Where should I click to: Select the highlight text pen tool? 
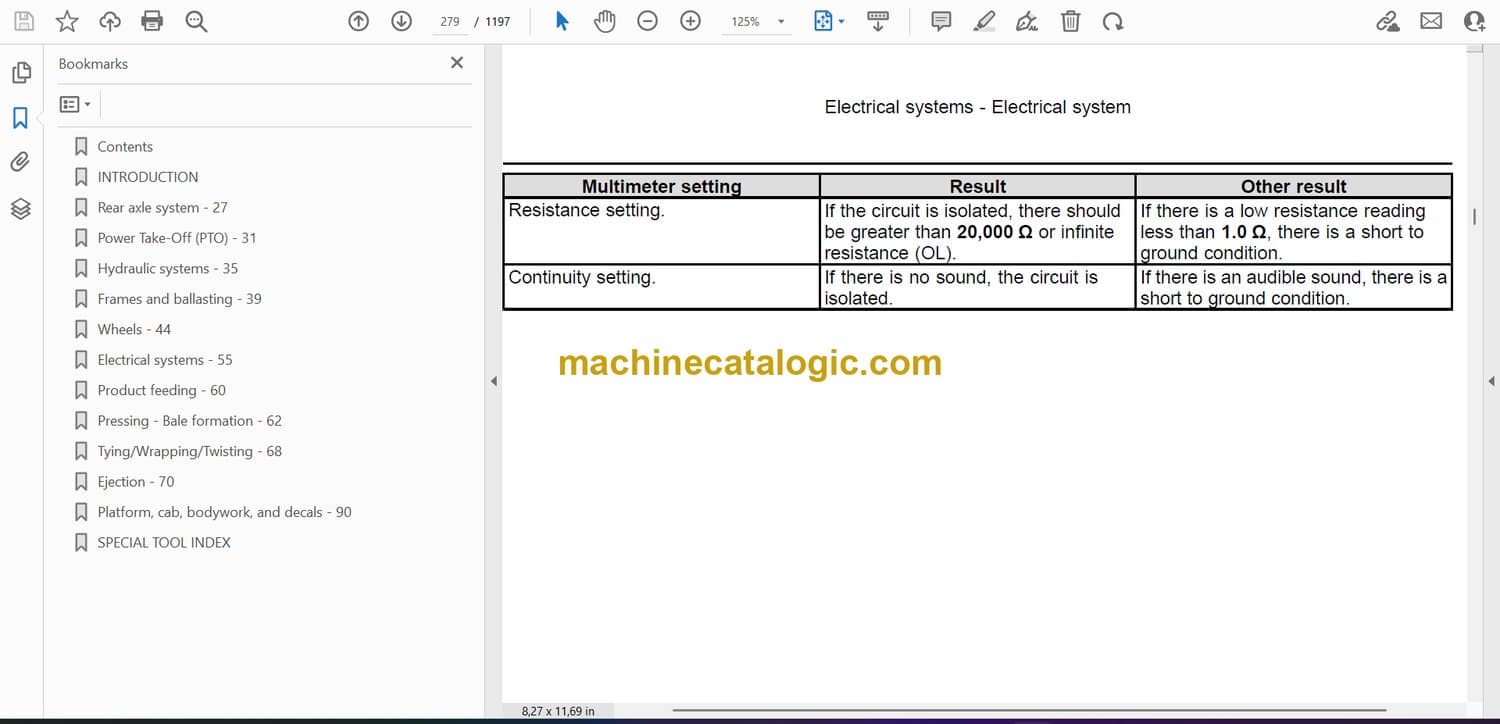[x=984, y=21]
